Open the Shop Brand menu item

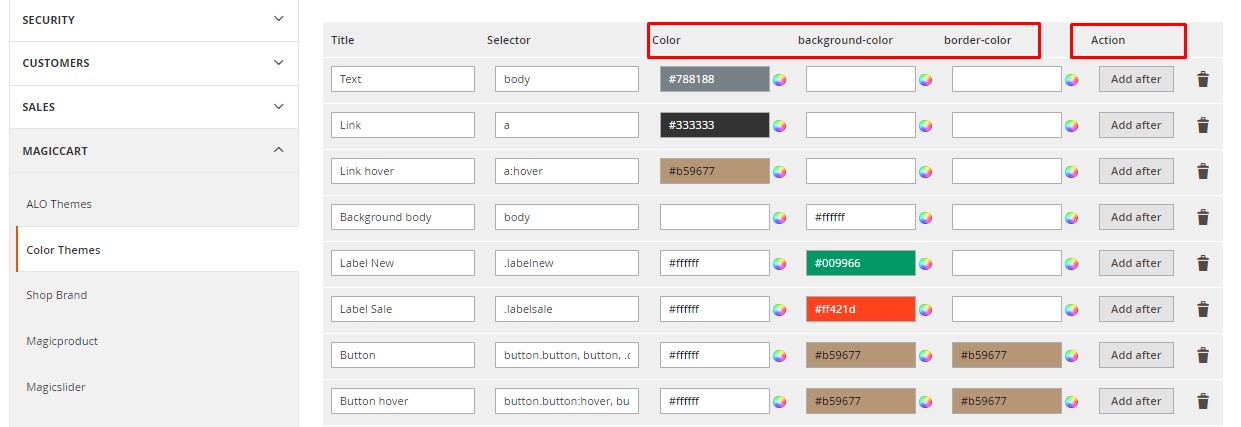[56, 295]
